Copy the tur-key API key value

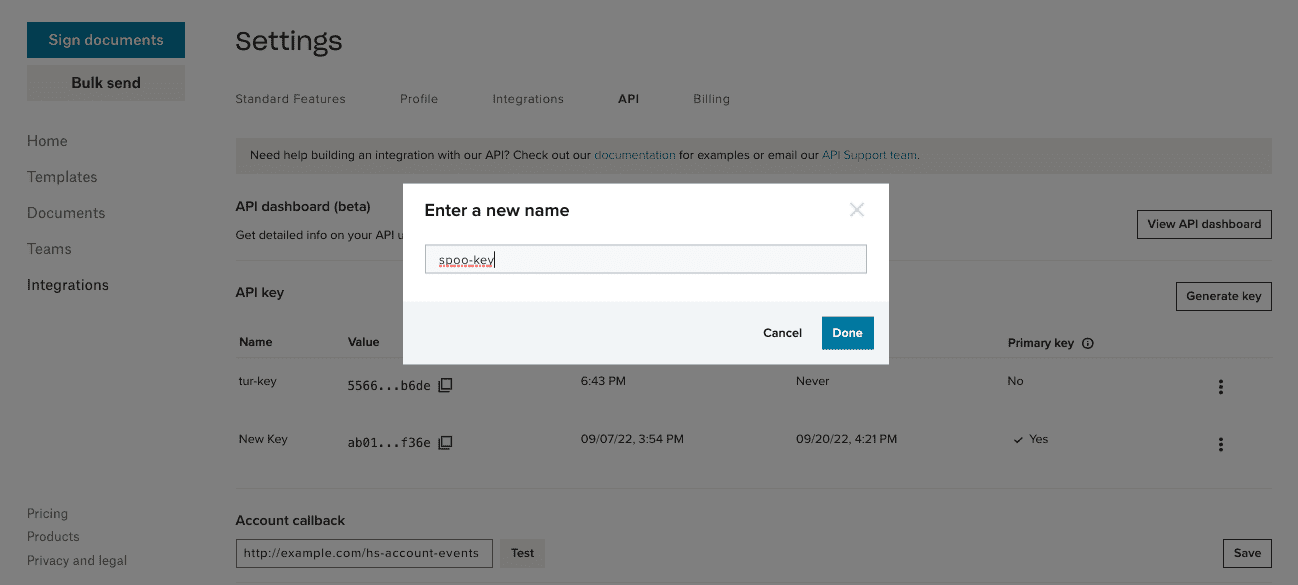[444, 384]
